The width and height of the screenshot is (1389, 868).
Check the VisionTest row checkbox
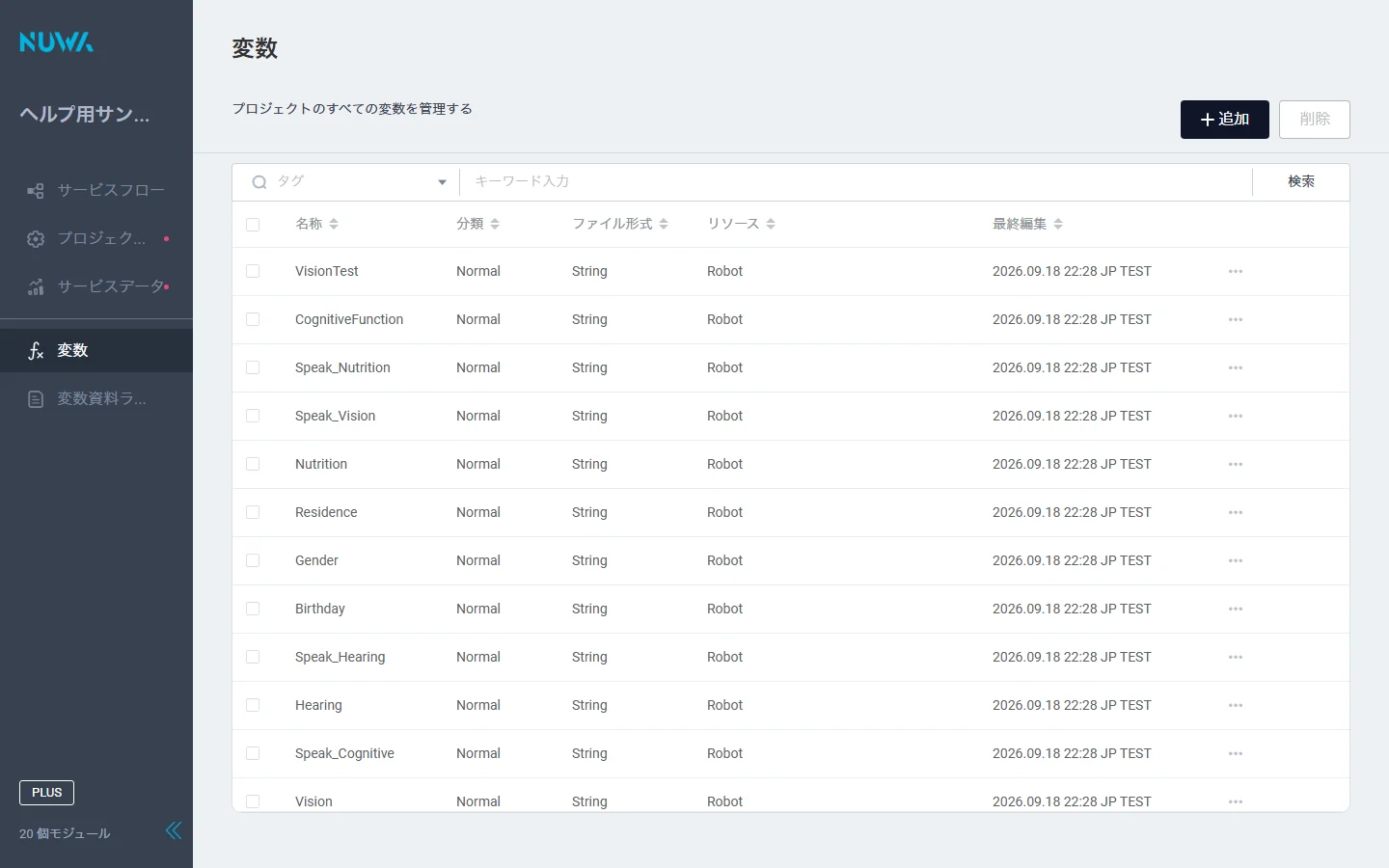coord(253,271)
